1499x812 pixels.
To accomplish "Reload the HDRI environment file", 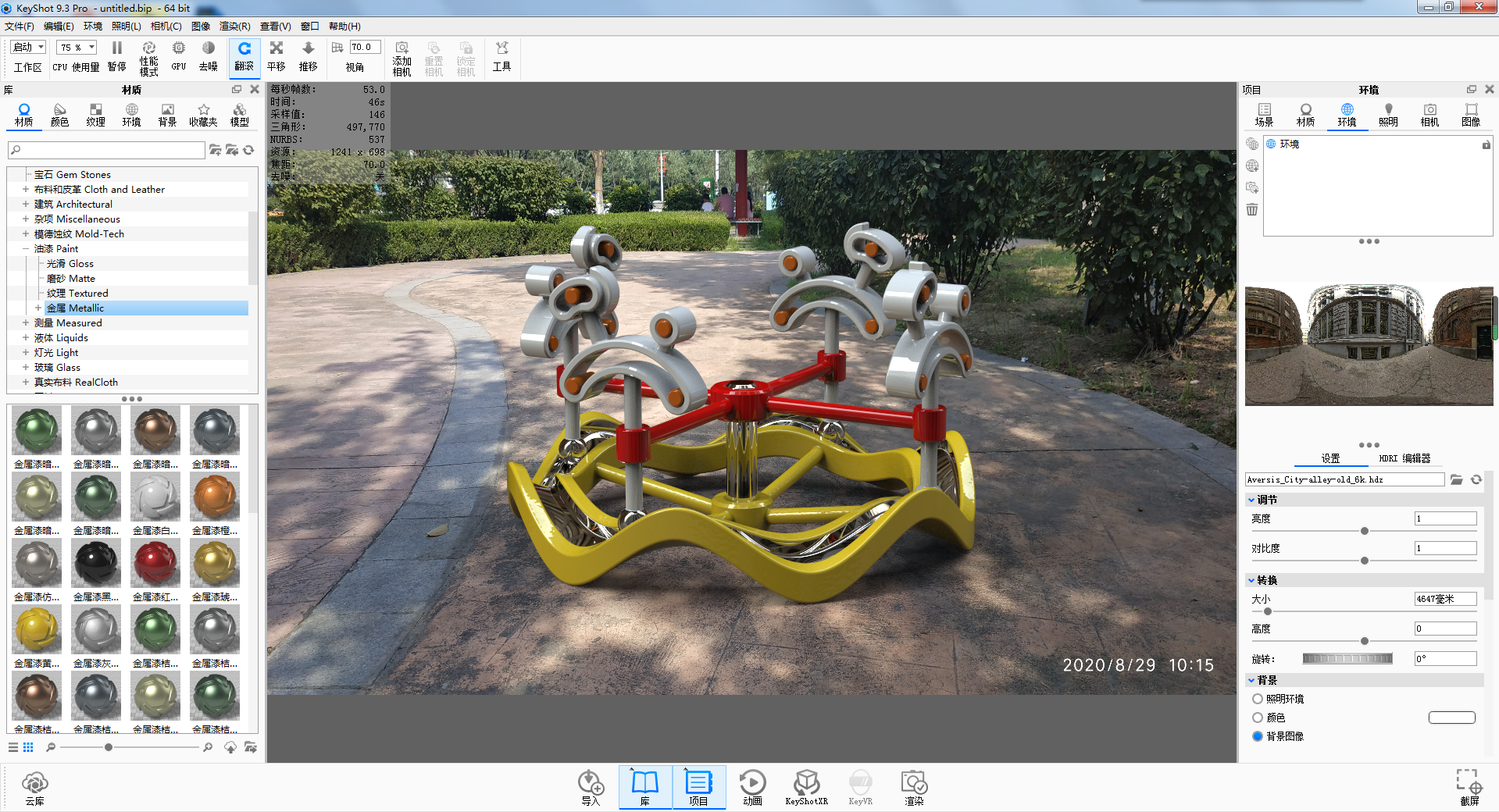I will click(1476, 479).
